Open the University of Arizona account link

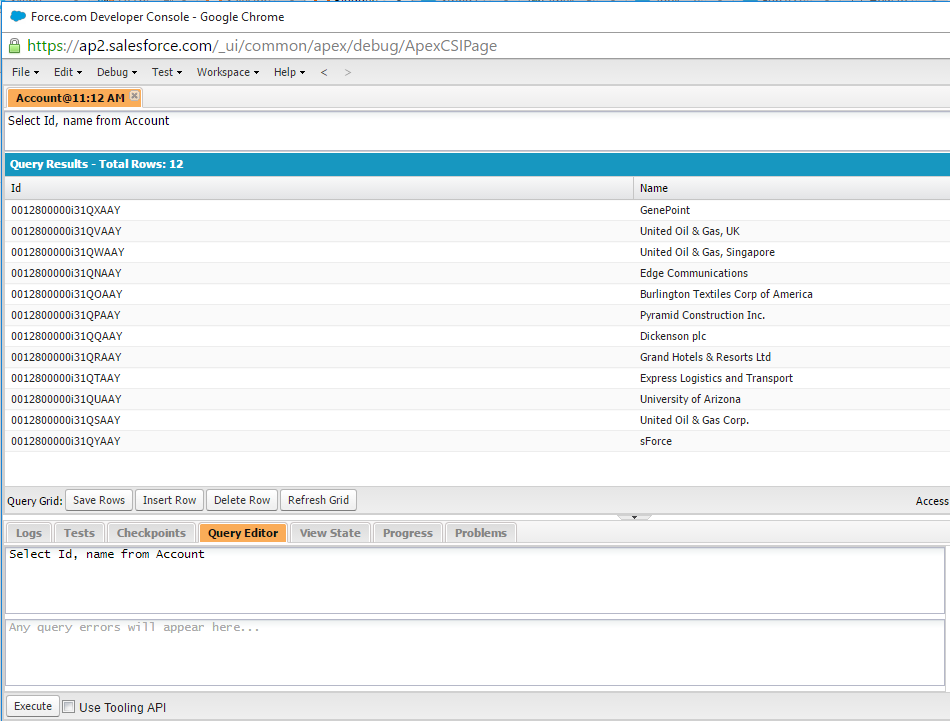692,399
